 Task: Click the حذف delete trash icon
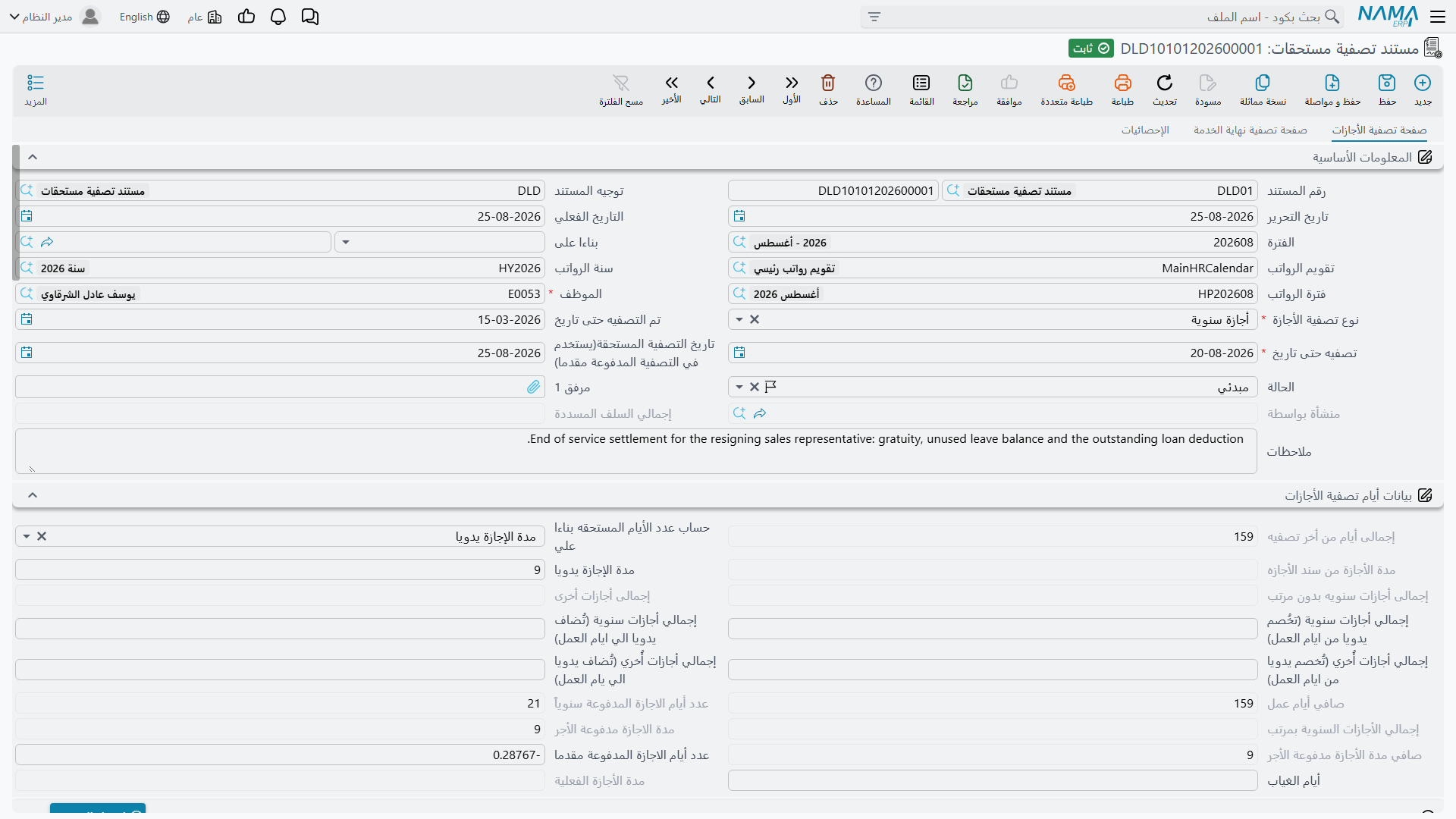coord(828,83)
